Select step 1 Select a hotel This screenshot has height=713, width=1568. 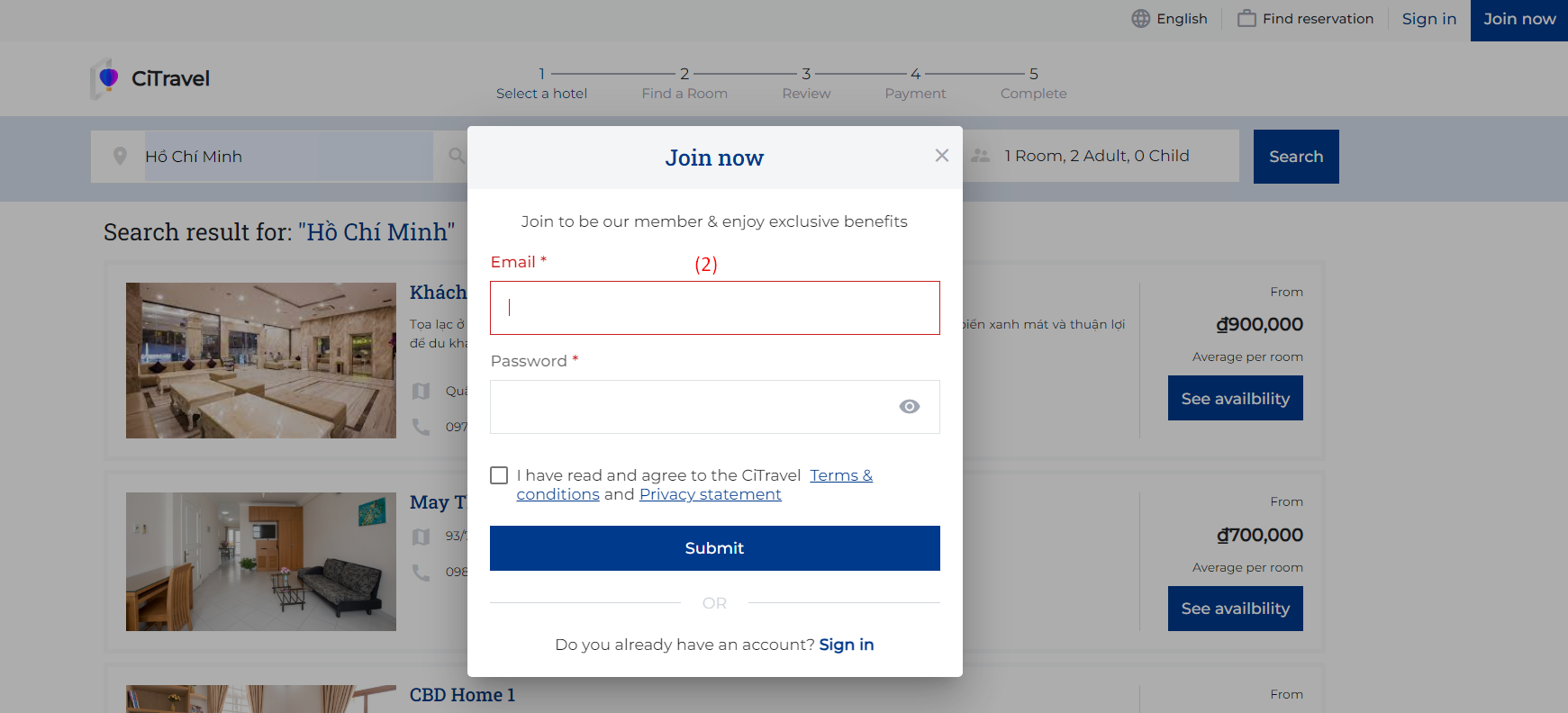click(541, 84)
